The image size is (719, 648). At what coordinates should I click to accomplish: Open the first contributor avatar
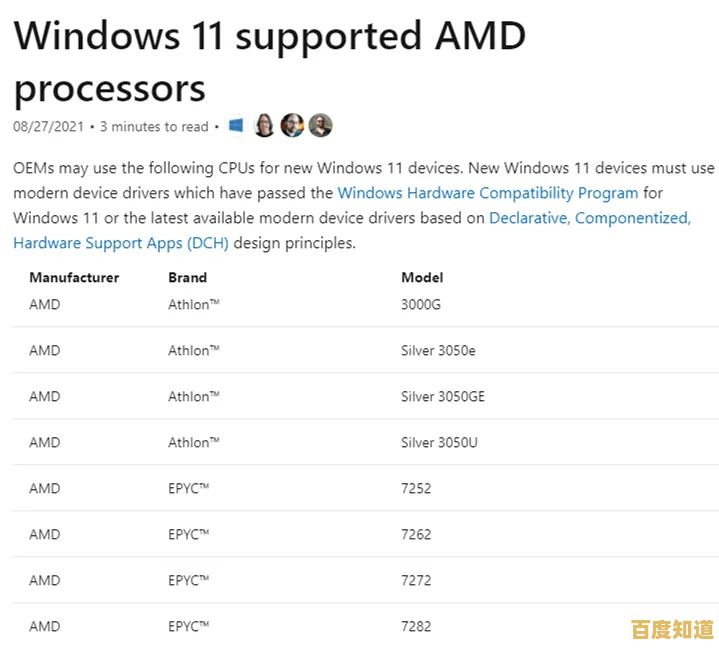coord(264,126)
